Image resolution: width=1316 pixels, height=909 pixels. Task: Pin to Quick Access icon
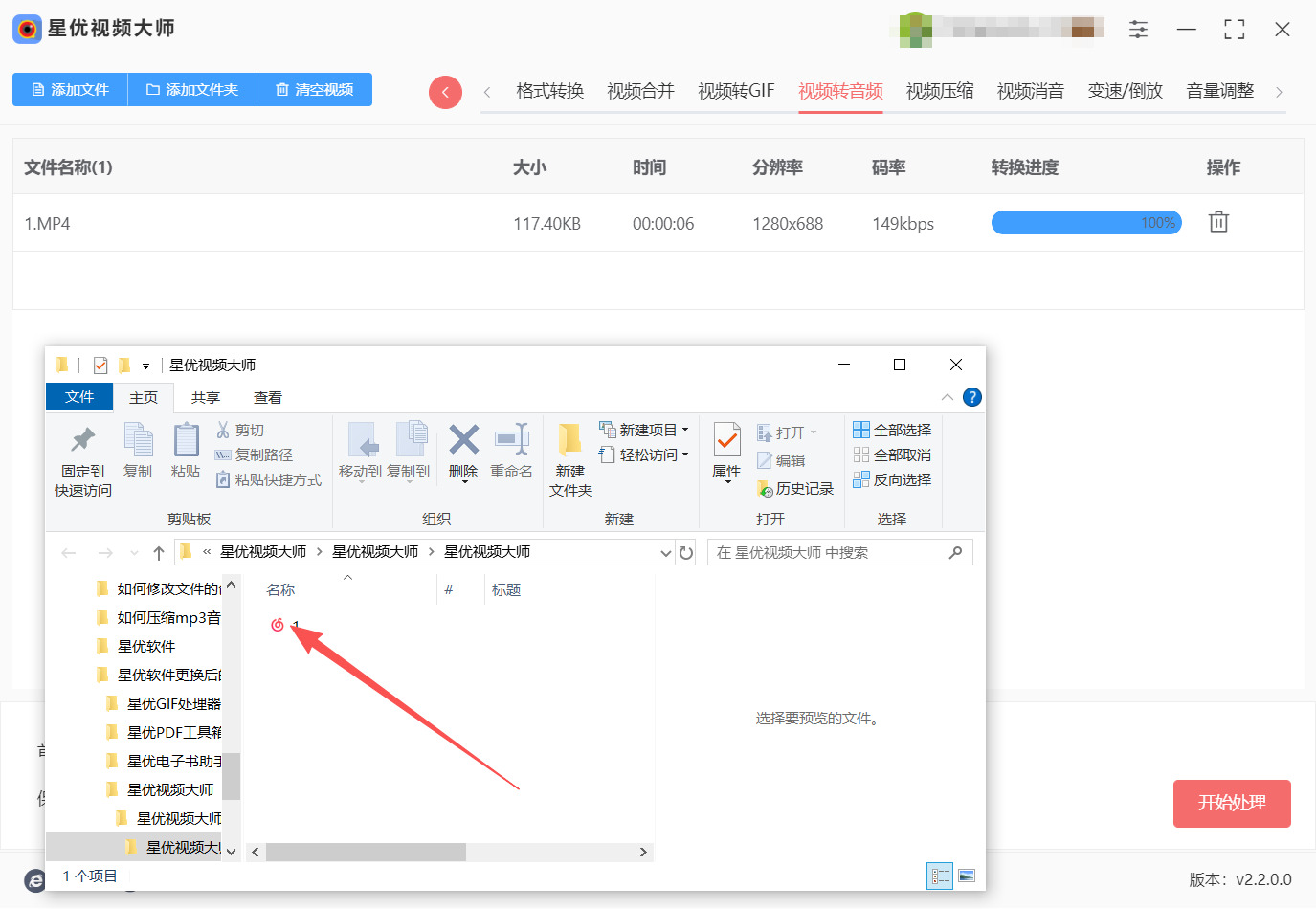83,441
